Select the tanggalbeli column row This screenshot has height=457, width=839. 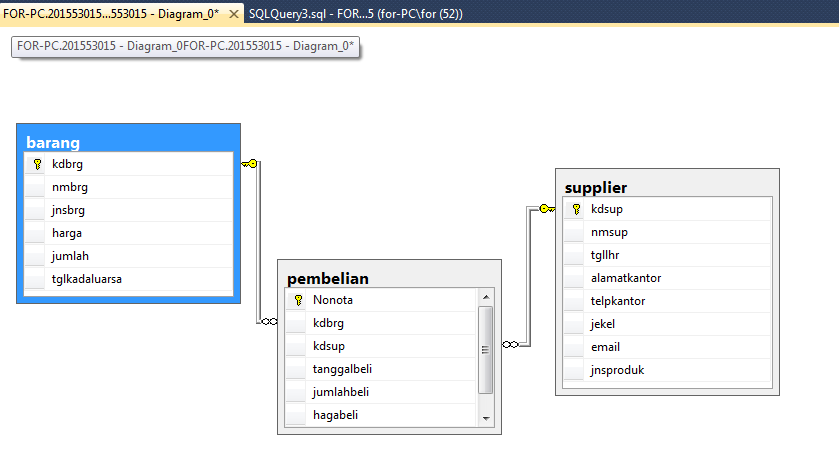coord(381,369)
